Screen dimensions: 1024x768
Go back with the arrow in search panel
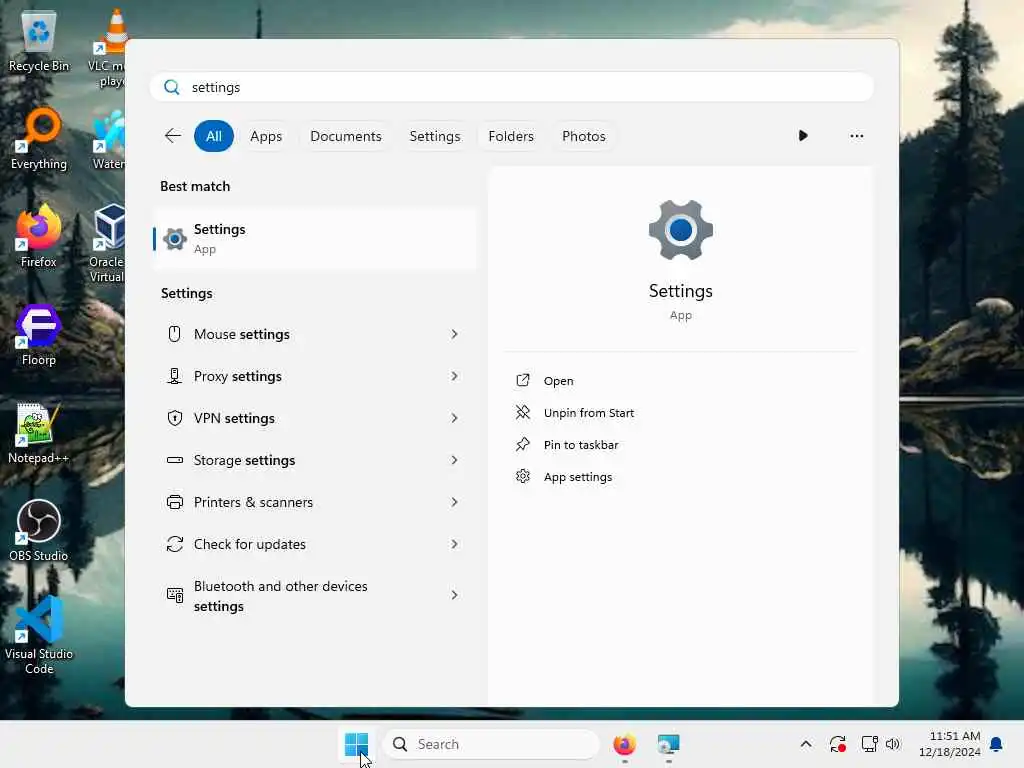pos(172,136)
